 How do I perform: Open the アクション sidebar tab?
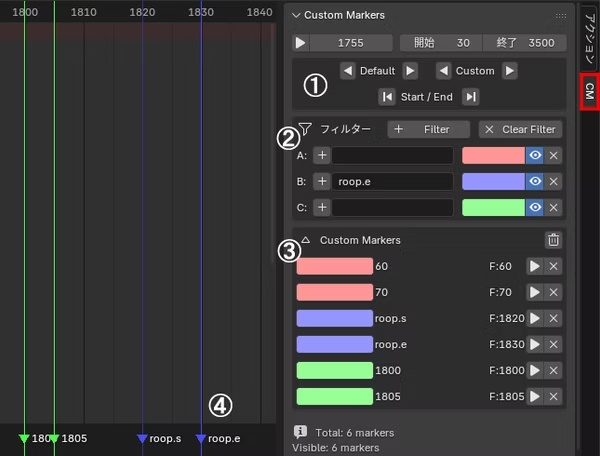[590, 38]
